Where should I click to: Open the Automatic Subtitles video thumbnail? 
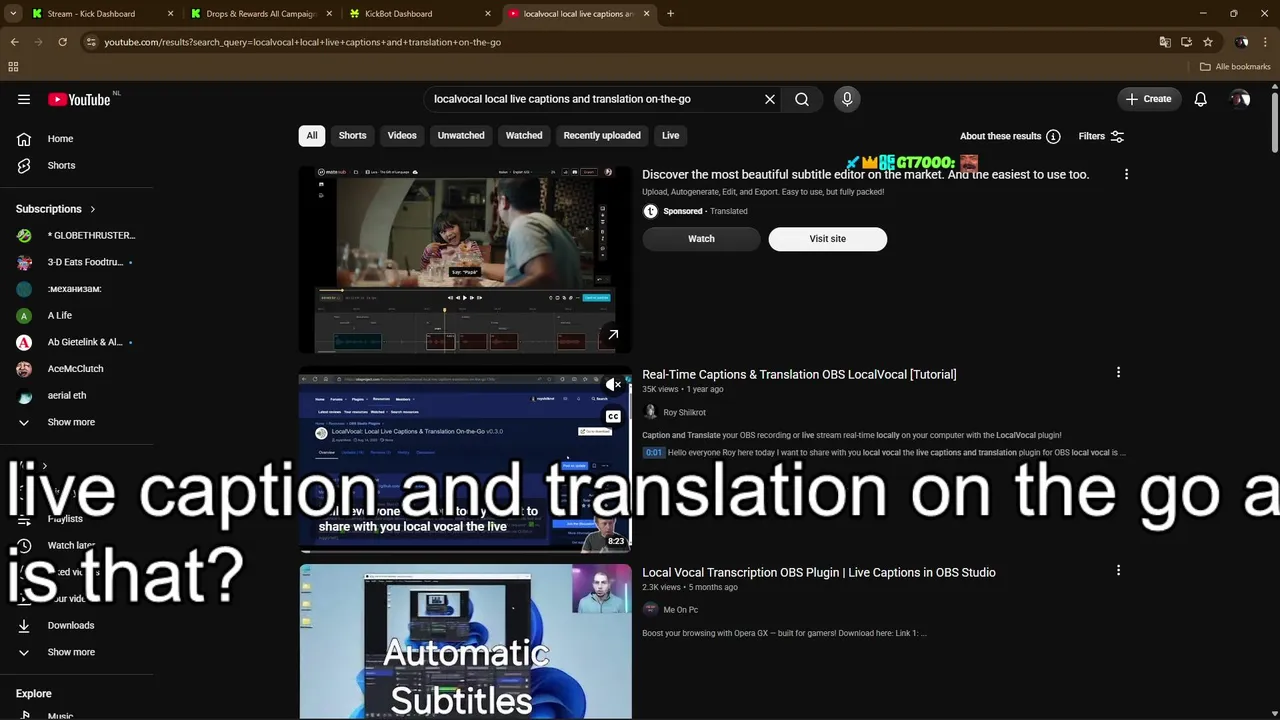(465, 641)
